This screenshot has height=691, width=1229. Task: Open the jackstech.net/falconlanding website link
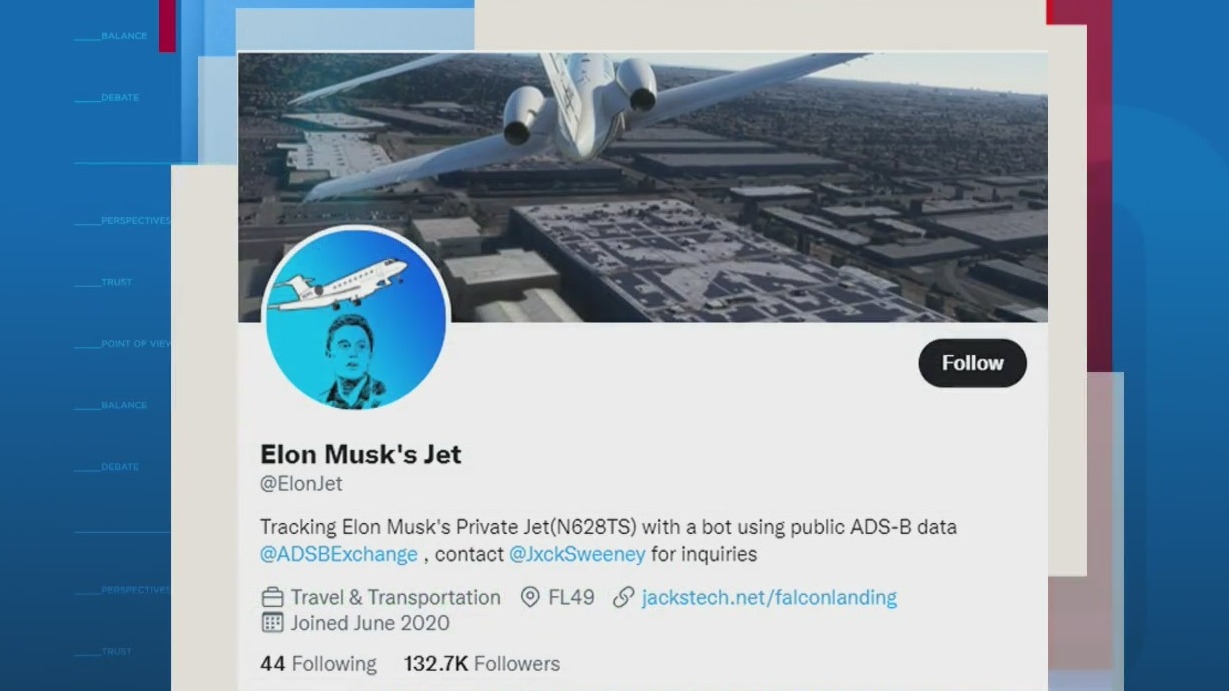coord(769,598)
